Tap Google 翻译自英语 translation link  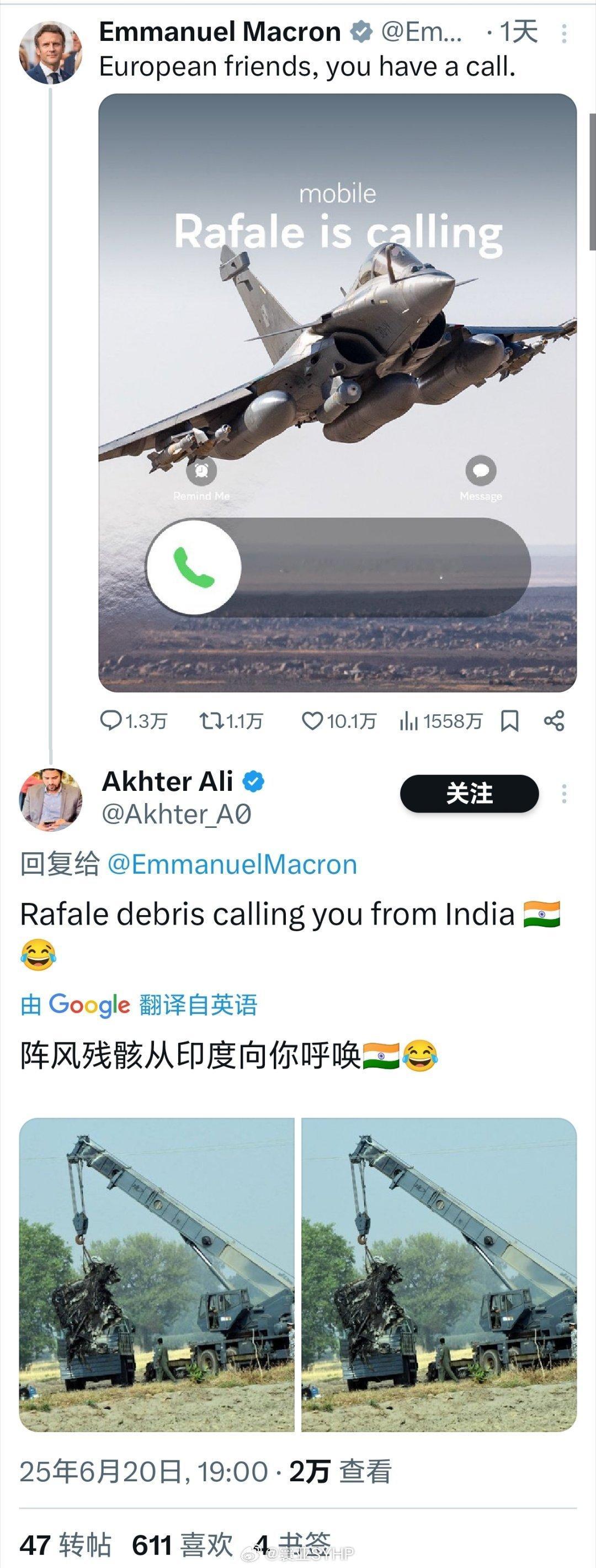point(139,1004)
